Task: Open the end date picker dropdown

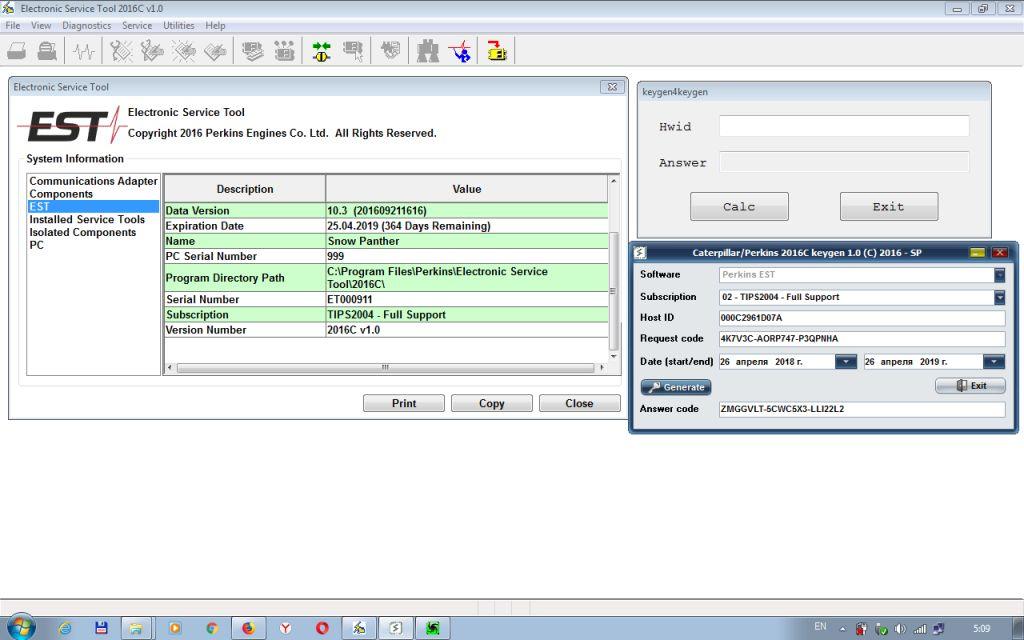Action: (994, 362)
